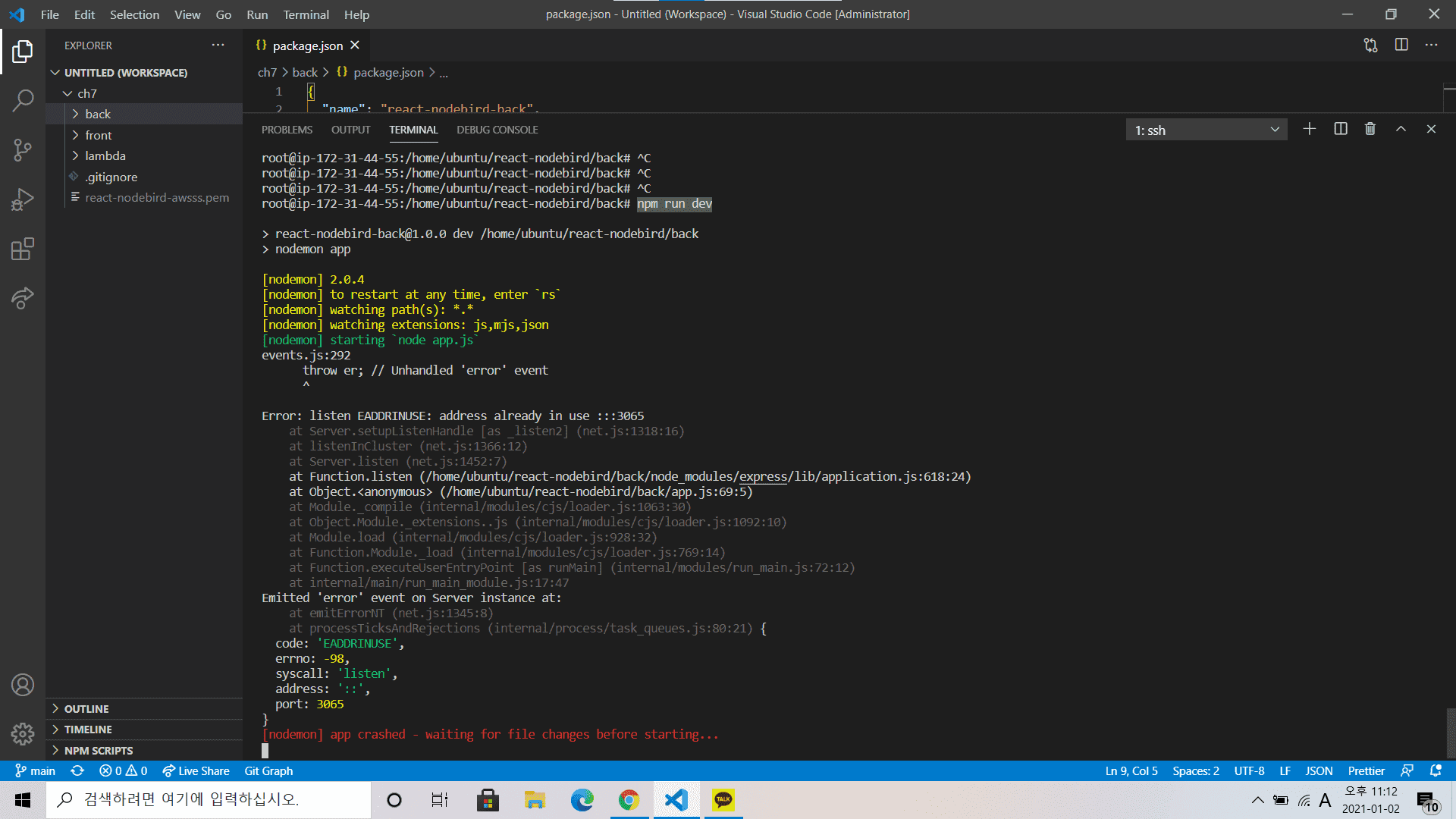Screen dimensions: 1456x819
Task: Expand the front folder
Action: point(99,135)
